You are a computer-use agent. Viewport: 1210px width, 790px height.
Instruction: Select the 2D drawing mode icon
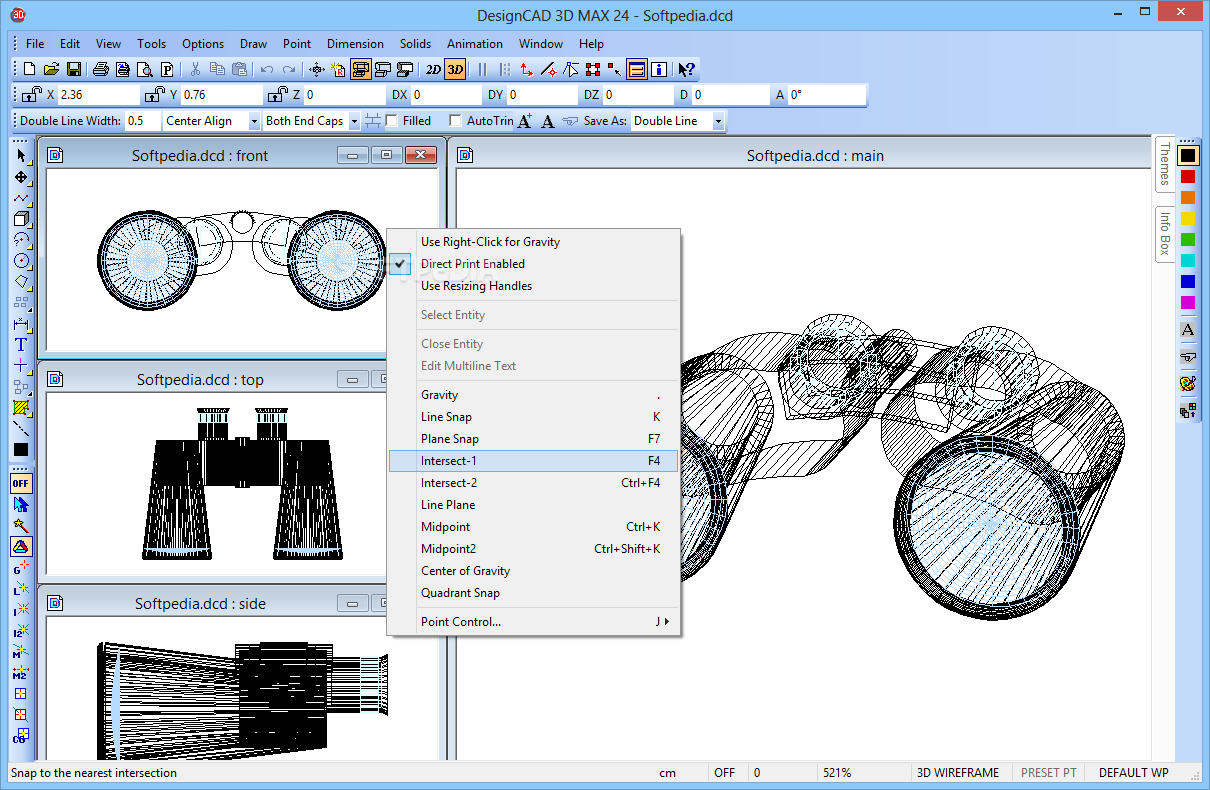coord(433,69)
